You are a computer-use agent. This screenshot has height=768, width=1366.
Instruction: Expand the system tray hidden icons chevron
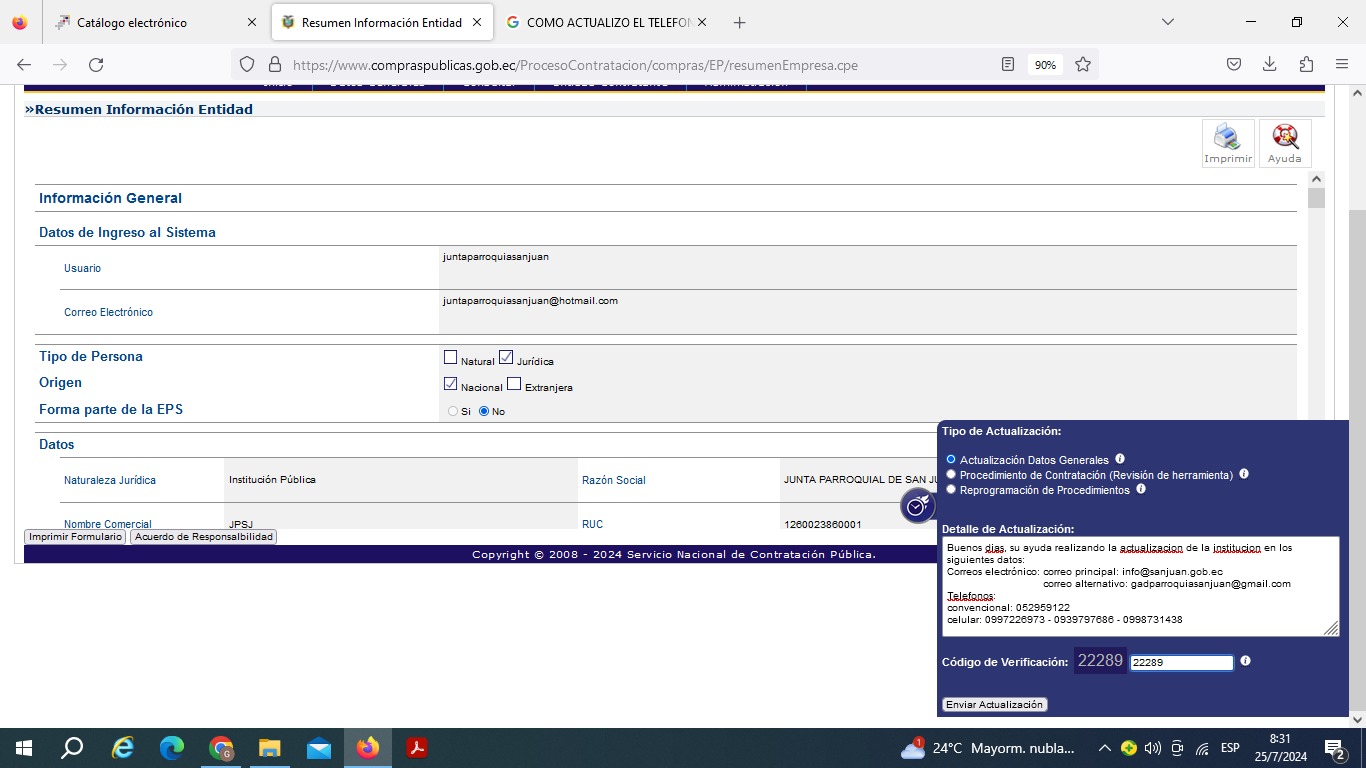tap(1104, 748)
